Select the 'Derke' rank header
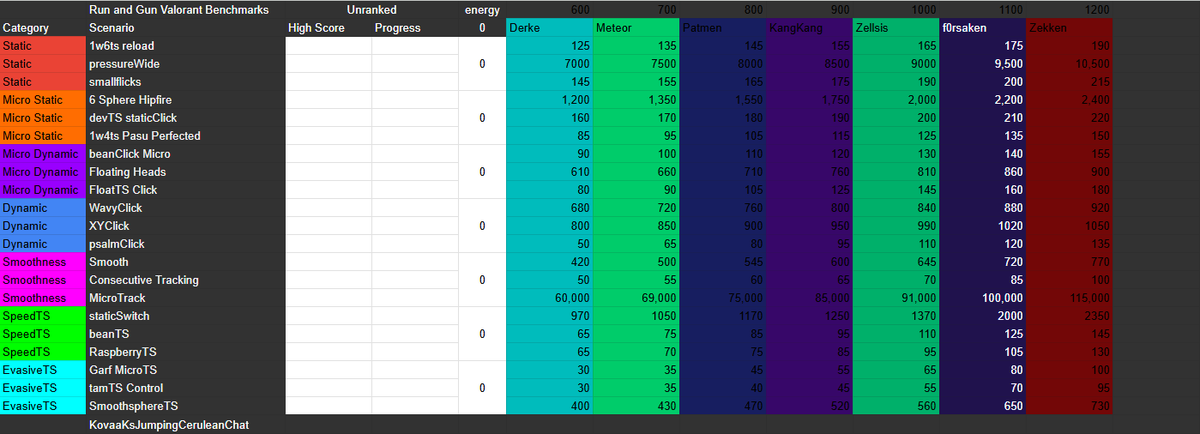The image size is (1200, 434). (549, 27)
